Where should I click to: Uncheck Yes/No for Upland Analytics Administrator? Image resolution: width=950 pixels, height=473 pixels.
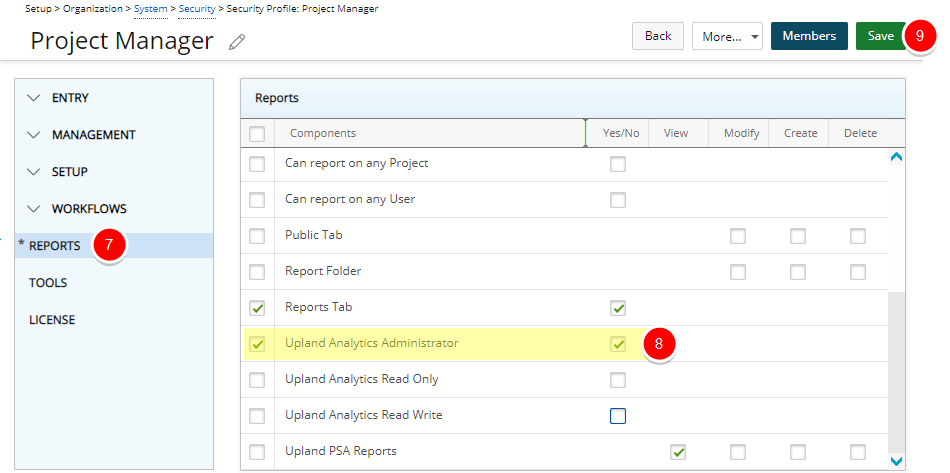tap(618, 344)
